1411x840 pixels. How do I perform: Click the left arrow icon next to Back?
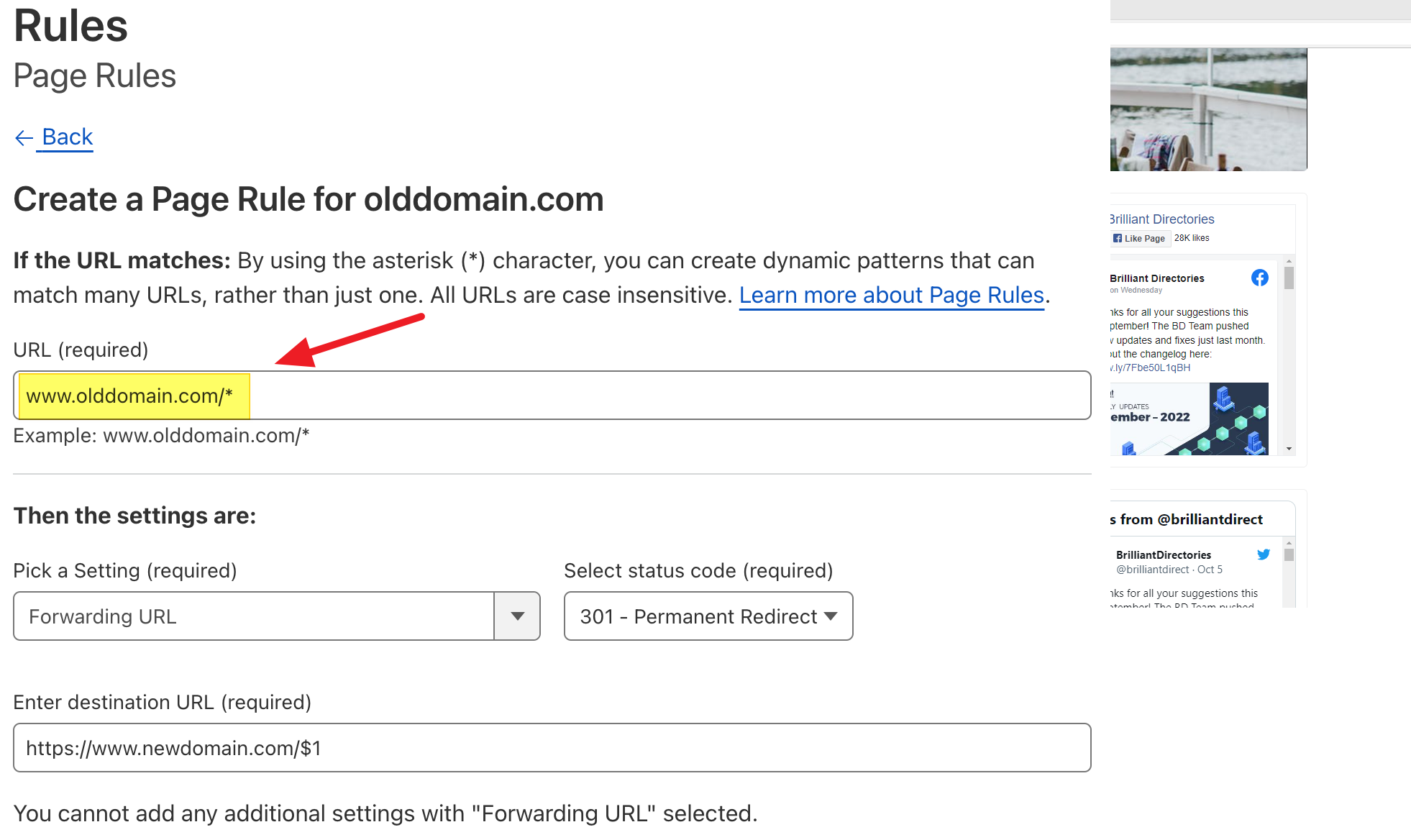click(x=24, y=138)
